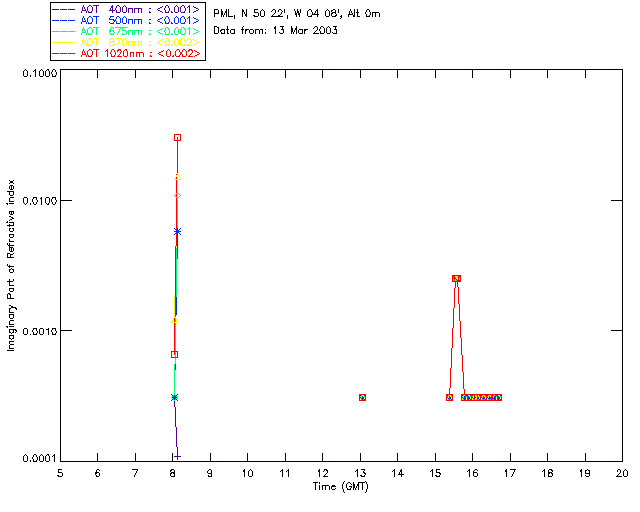
Task: Click the isolated data point at 13 GMT
Action: point(362,397)
